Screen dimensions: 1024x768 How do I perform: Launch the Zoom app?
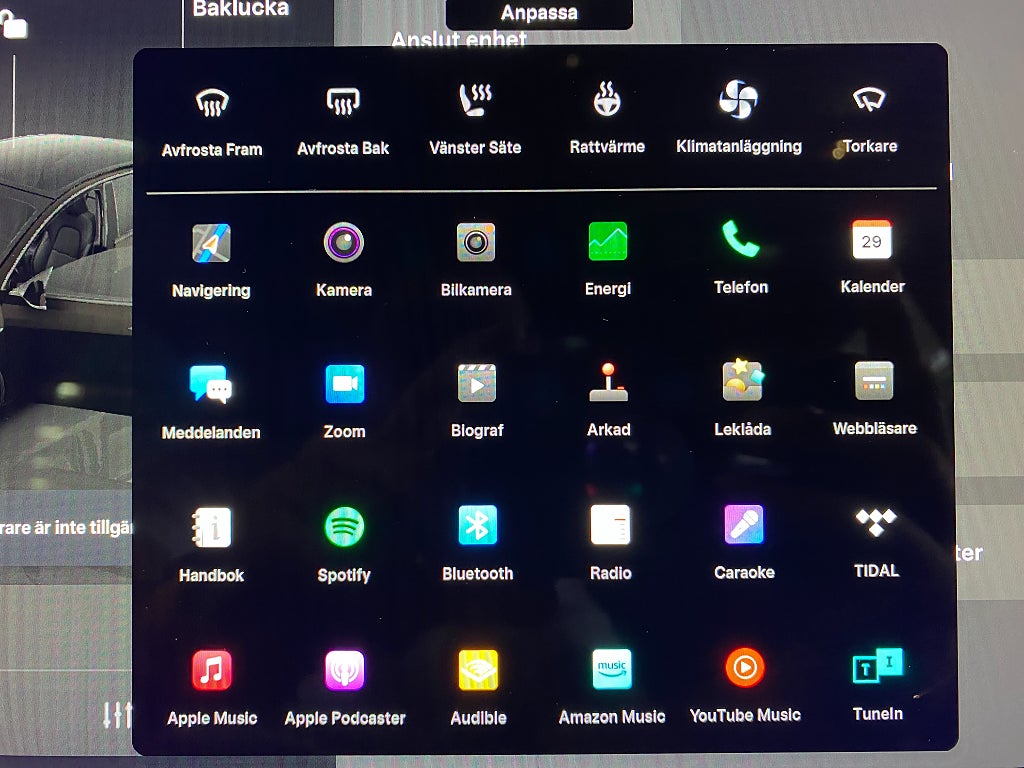pos(345,384)
